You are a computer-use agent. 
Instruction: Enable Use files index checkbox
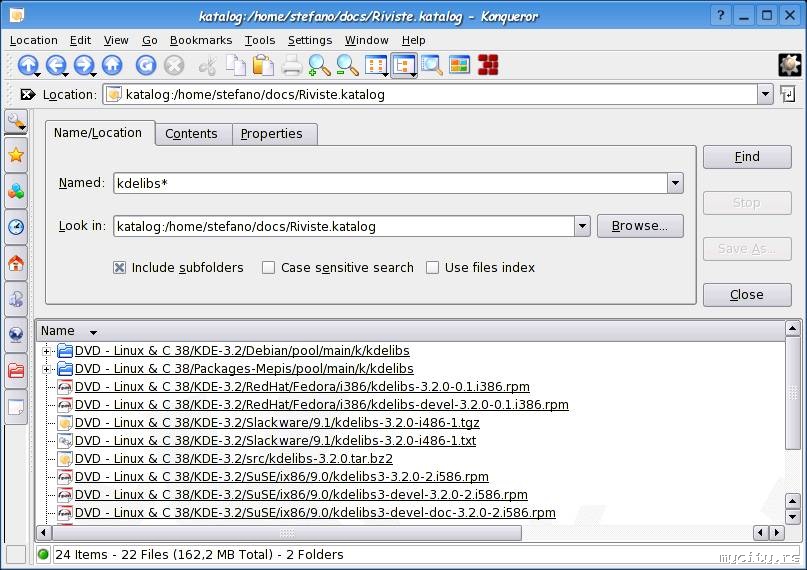[x=432, y=268]
